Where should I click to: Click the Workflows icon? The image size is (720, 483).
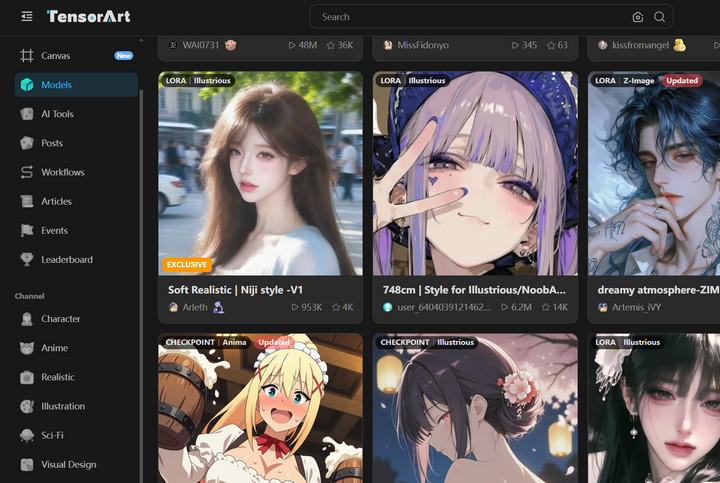[x=27, y=172]
